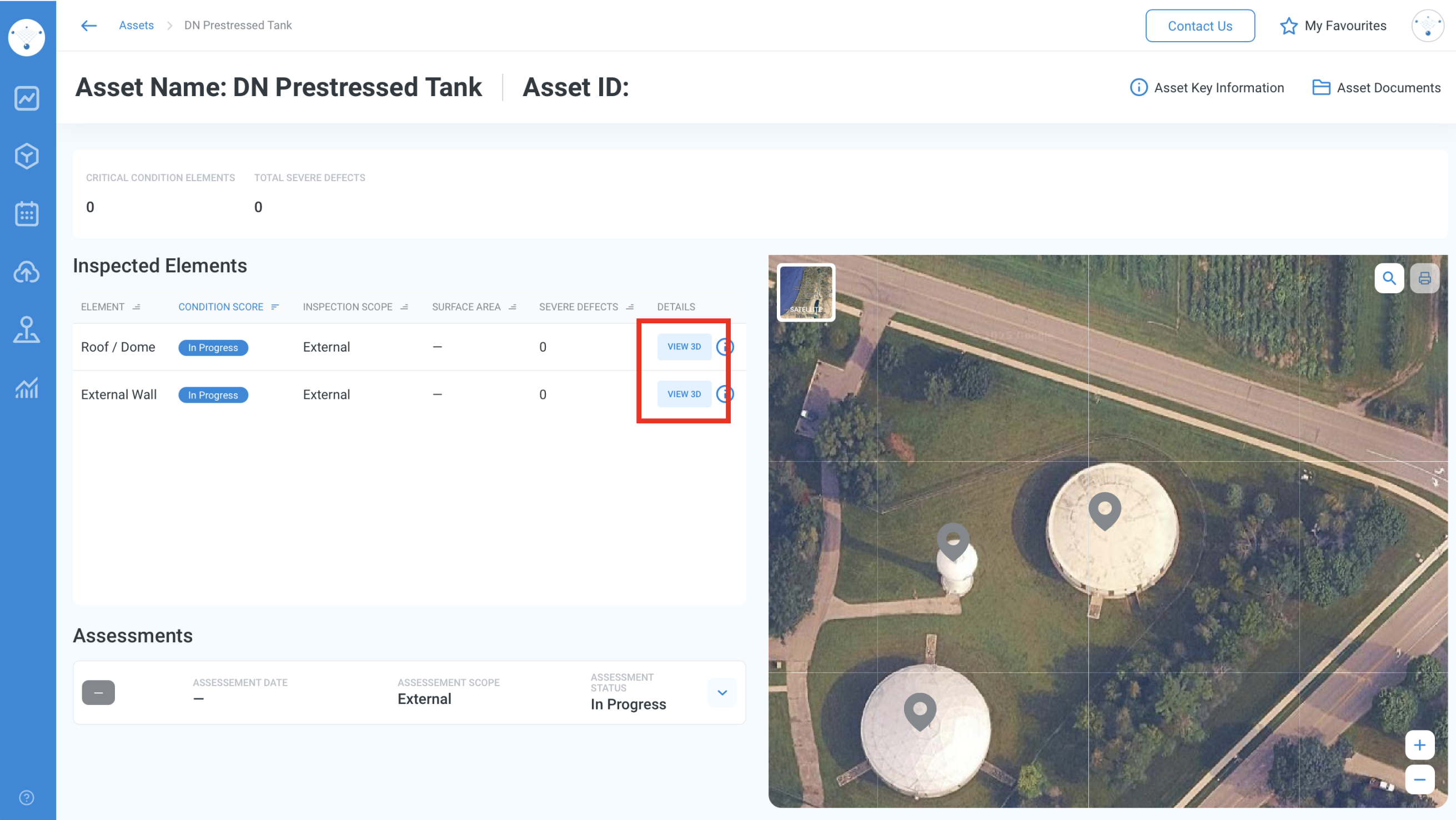Open the assets cube icon in sidebar
1456x820 pixels.
point(27,156)
